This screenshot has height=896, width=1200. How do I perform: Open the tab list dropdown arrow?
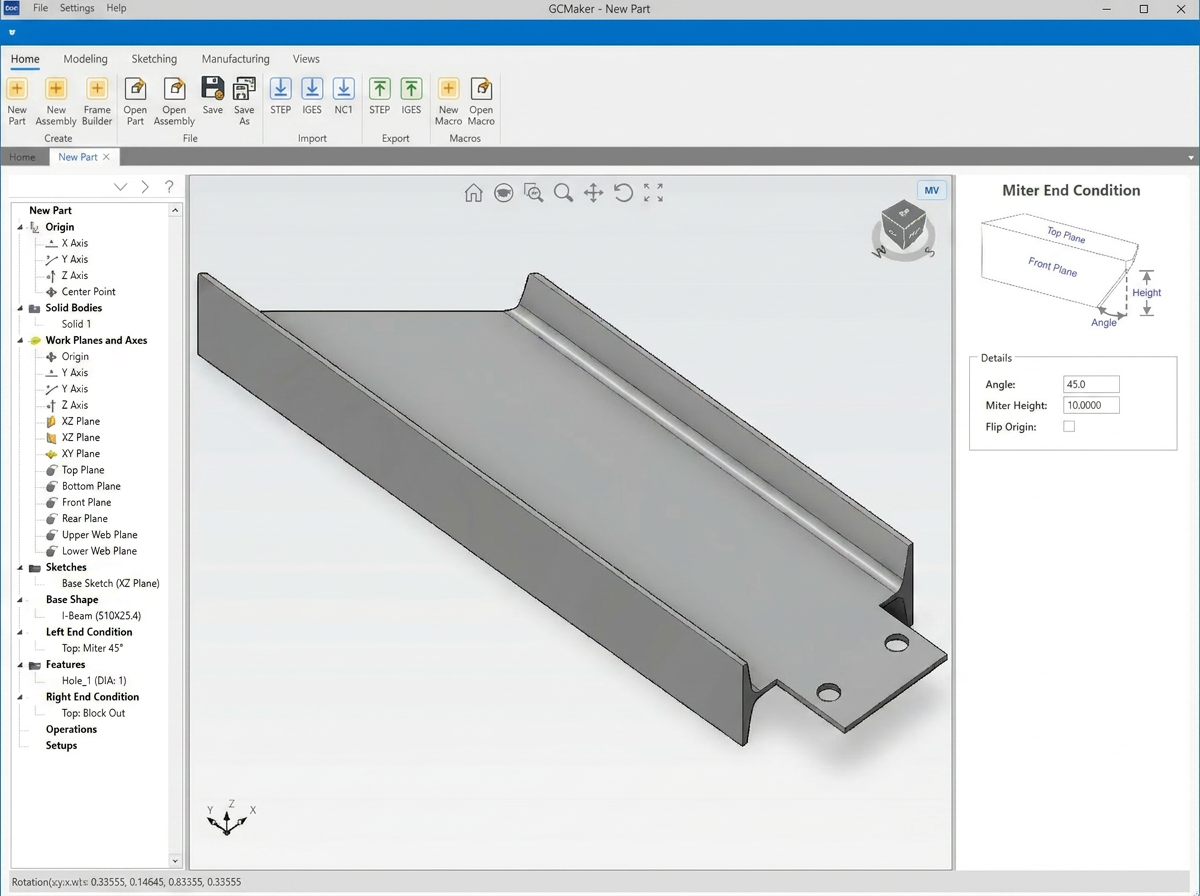click(1190, 158)
